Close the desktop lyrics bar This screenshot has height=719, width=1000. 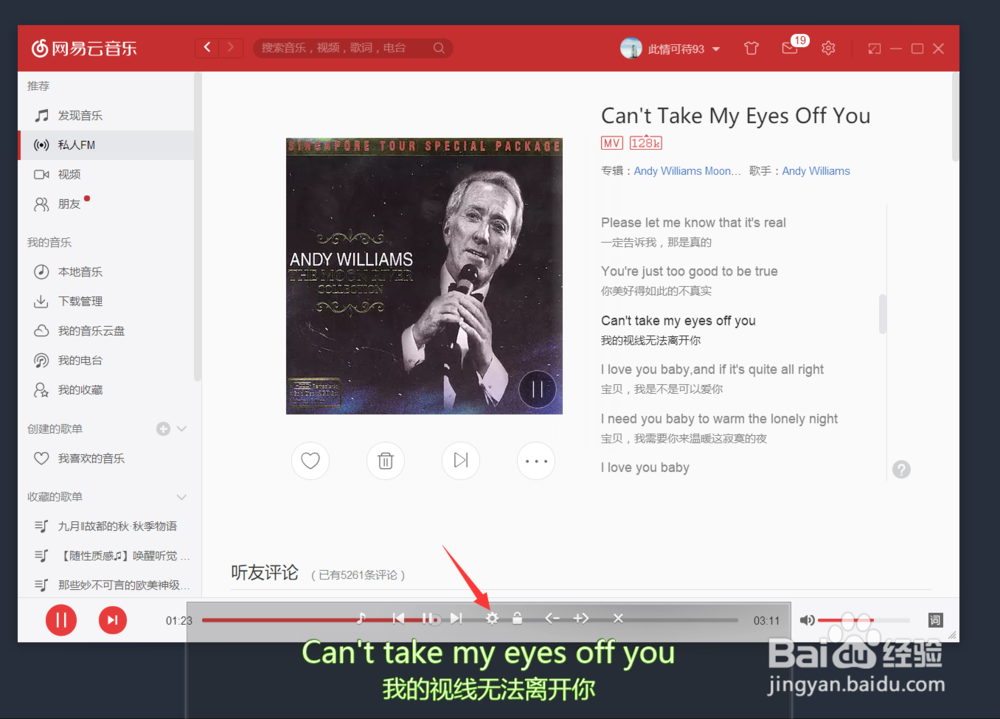click(x=618, y=618)
